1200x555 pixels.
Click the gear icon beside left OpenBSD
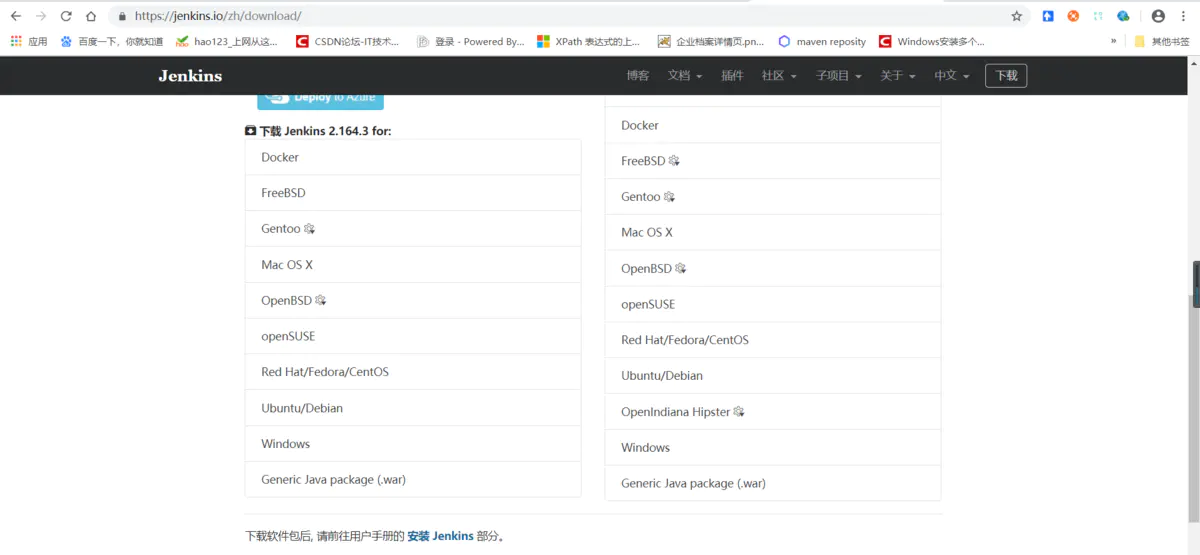321,300
